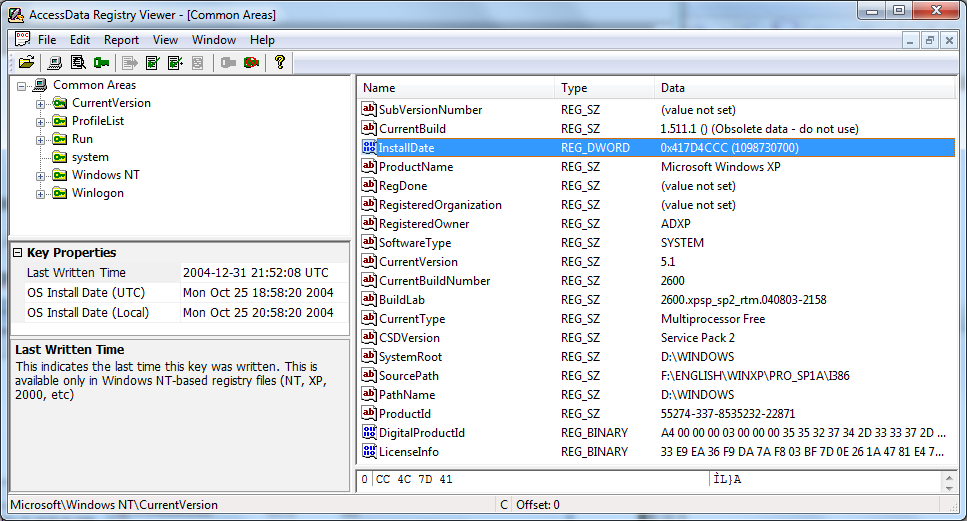Click the string icon next to SubVersionNumber

369,109
